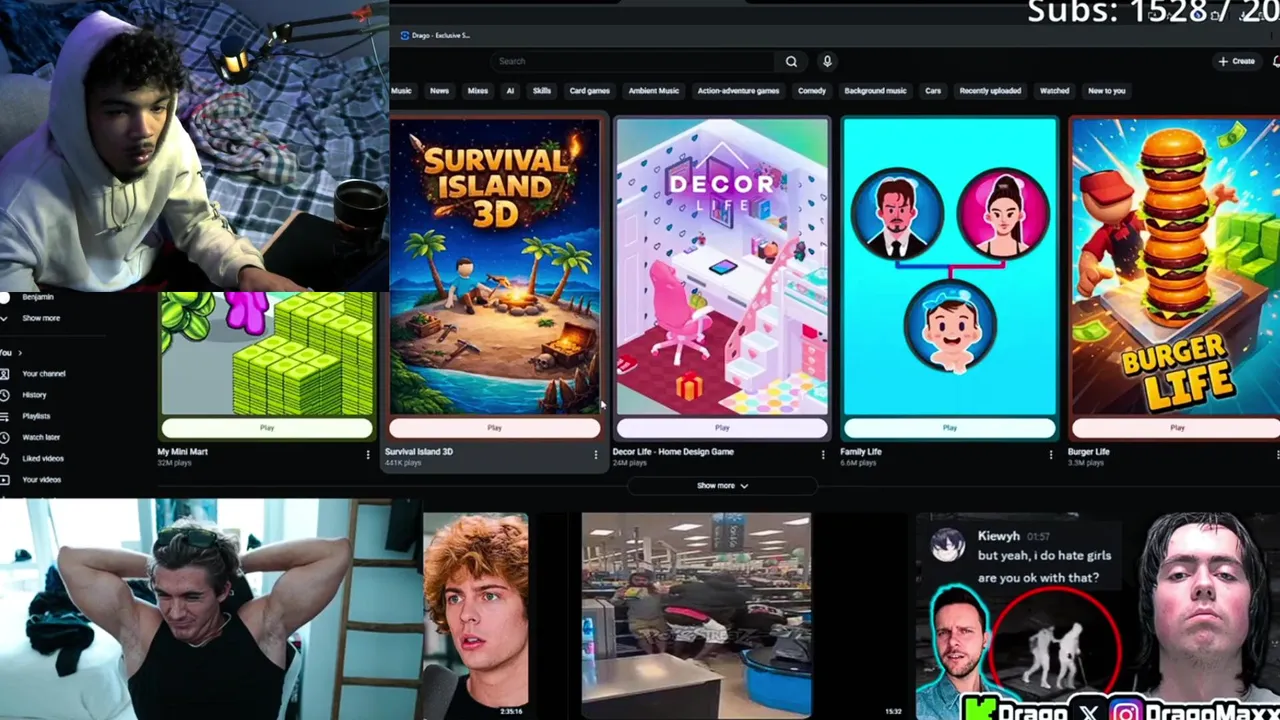Select the AI filter chip

point(510,91)
